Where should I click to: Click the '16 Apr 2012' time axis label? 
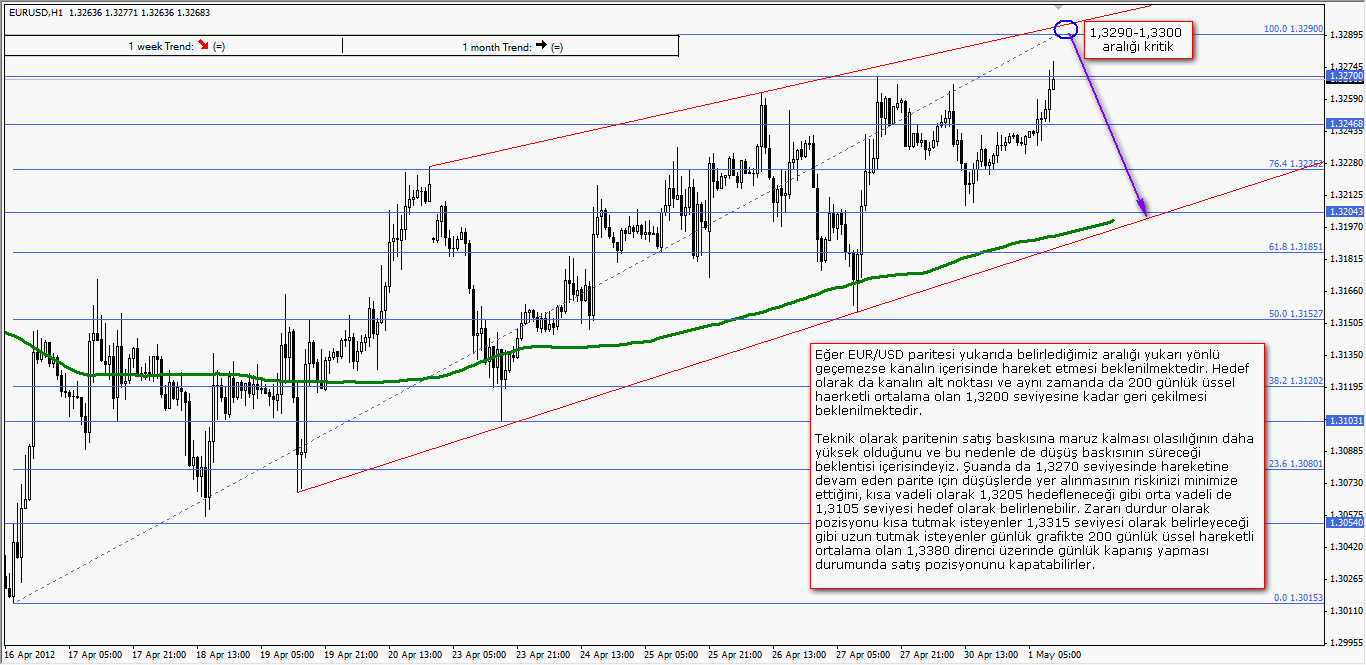29,655
